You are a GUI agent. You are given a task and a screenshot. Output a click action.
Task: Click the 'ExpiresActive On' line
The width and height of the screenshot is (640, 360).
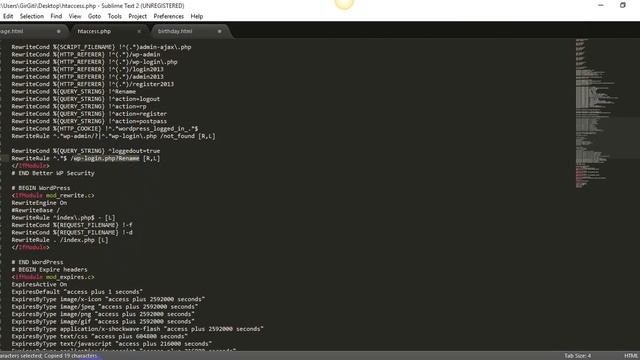pyautogui.click(x=39, y=284)
